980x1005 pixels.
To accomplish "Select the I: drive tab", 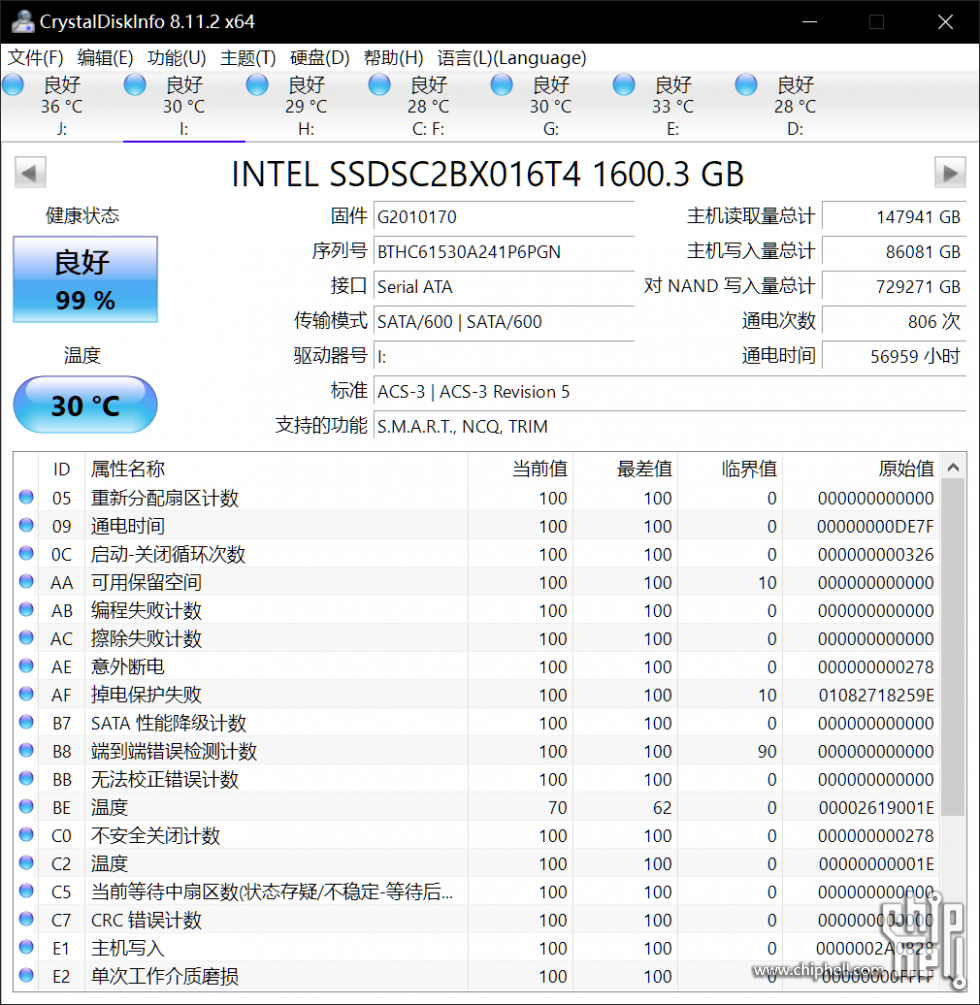I will tap(184, 106).
